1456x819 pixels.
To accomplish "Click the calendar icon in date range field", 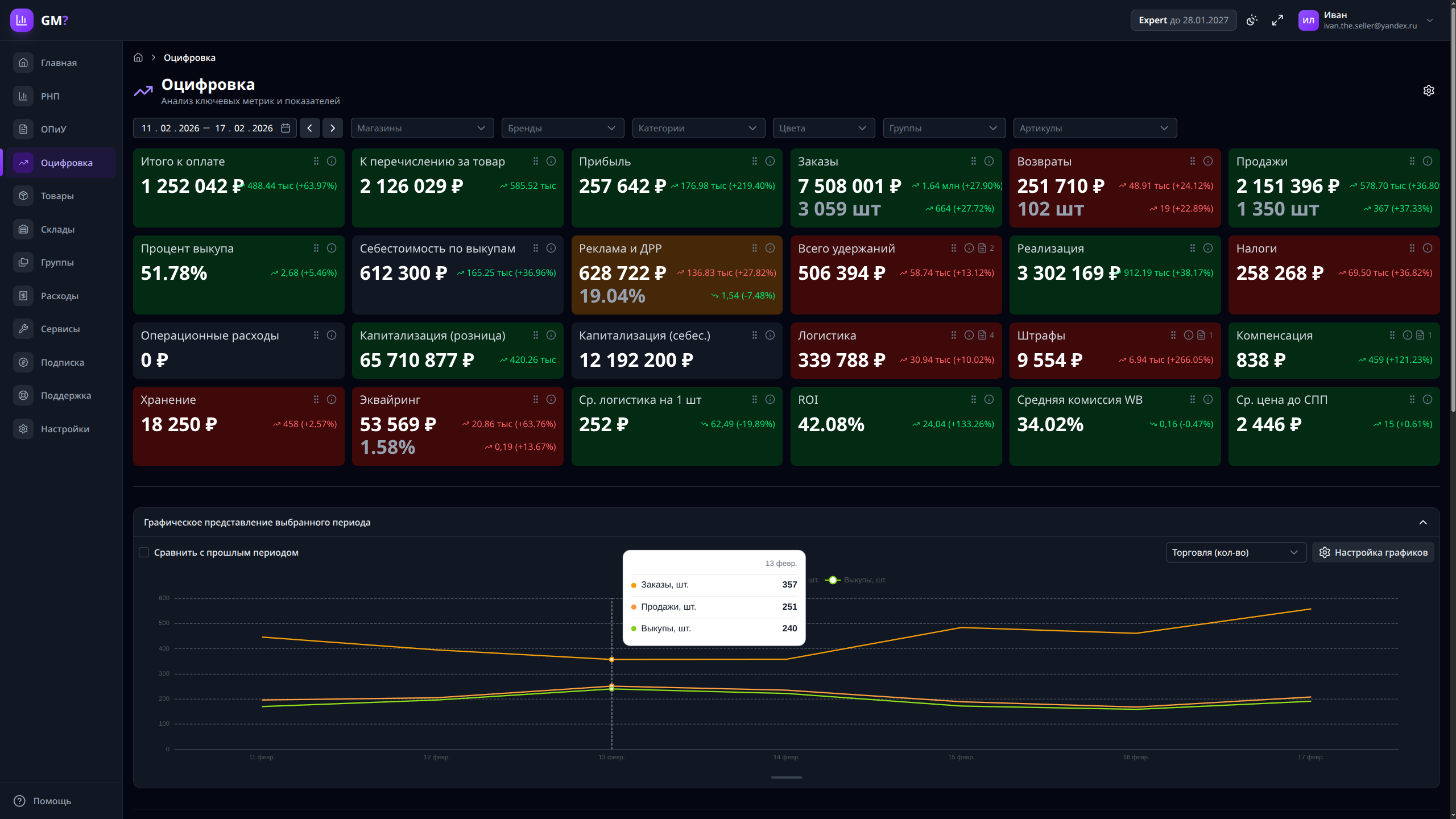I will [286, 129].
